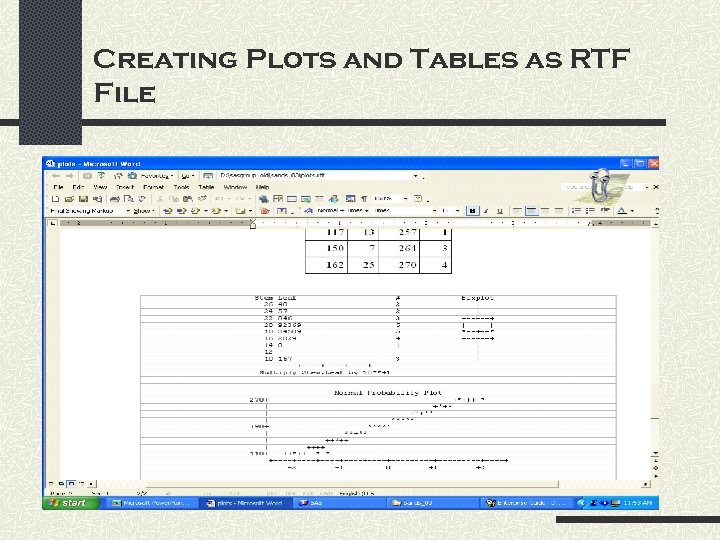Click the Numbering list icon
The height and width of the screenshot is (540, 720).
(576, 211)
